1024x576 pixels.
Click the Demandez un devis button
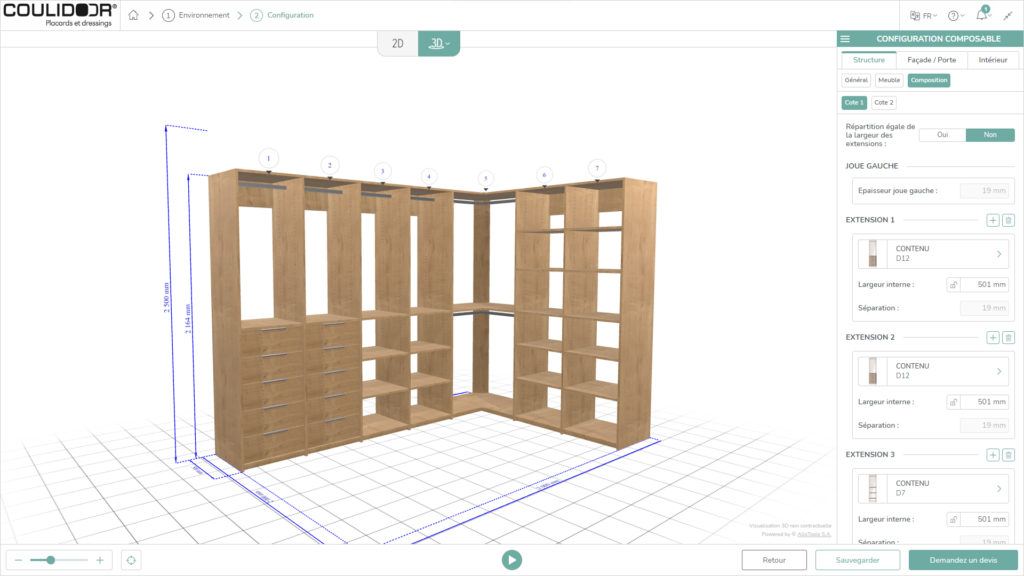pyautogui.click(x=963, y=560)
